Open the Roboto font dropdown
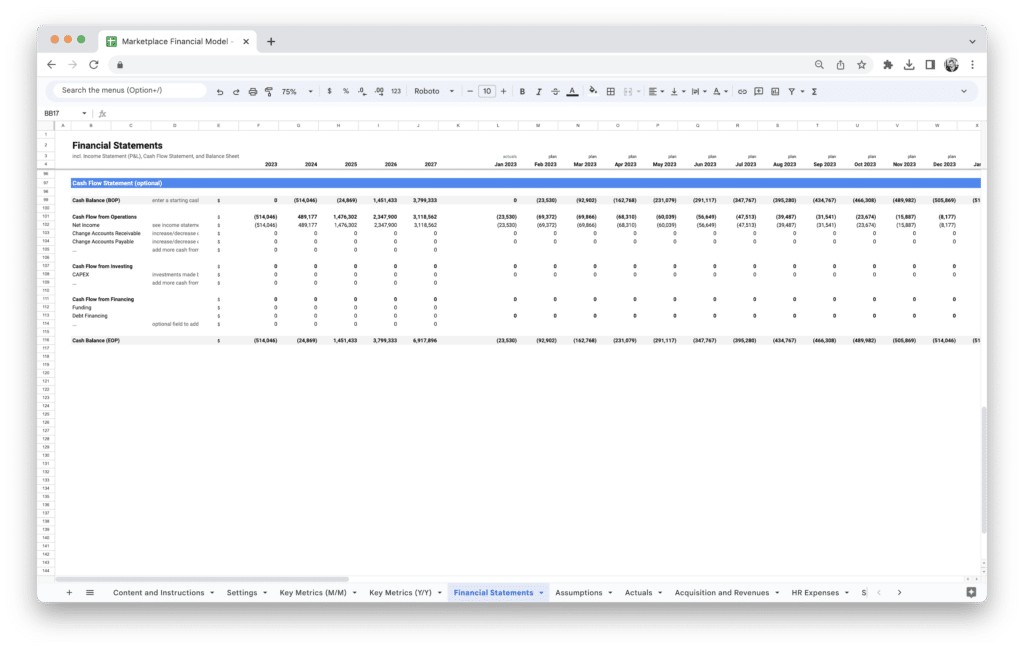Image resolution: width=1024 pixels, height=651 pixels. (434, 91)
